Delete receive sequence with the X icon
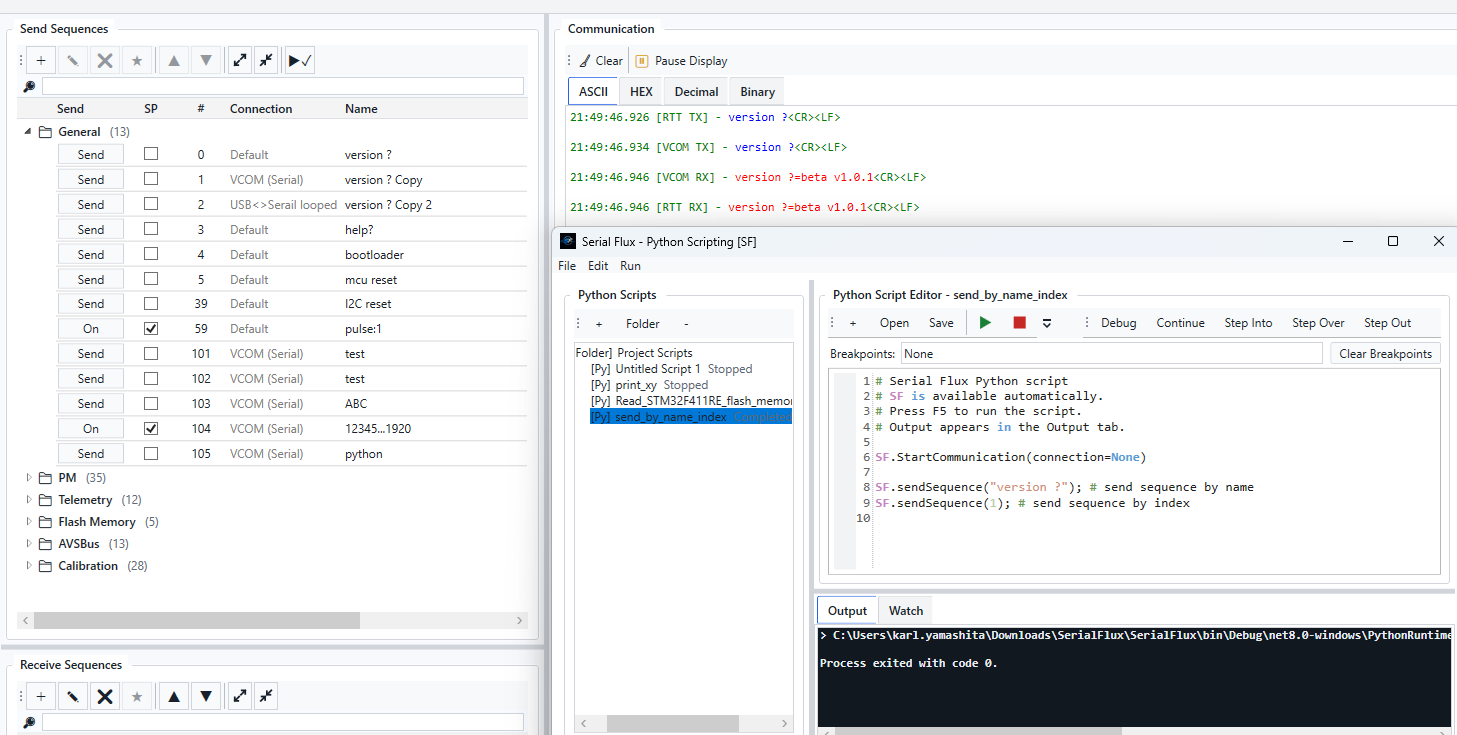Viewport: 1457px width, 735px height. (x=104, y=696)
